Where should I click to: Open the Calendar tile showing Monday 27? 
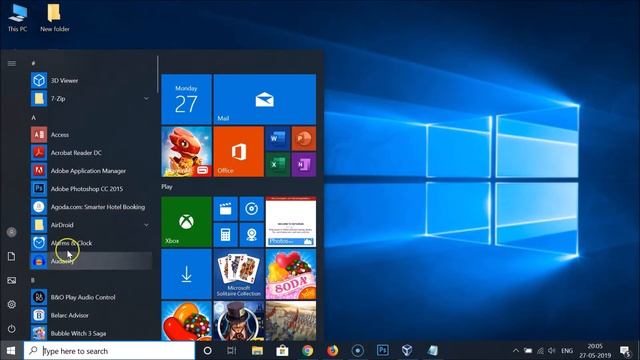click(x=187, y=99)
